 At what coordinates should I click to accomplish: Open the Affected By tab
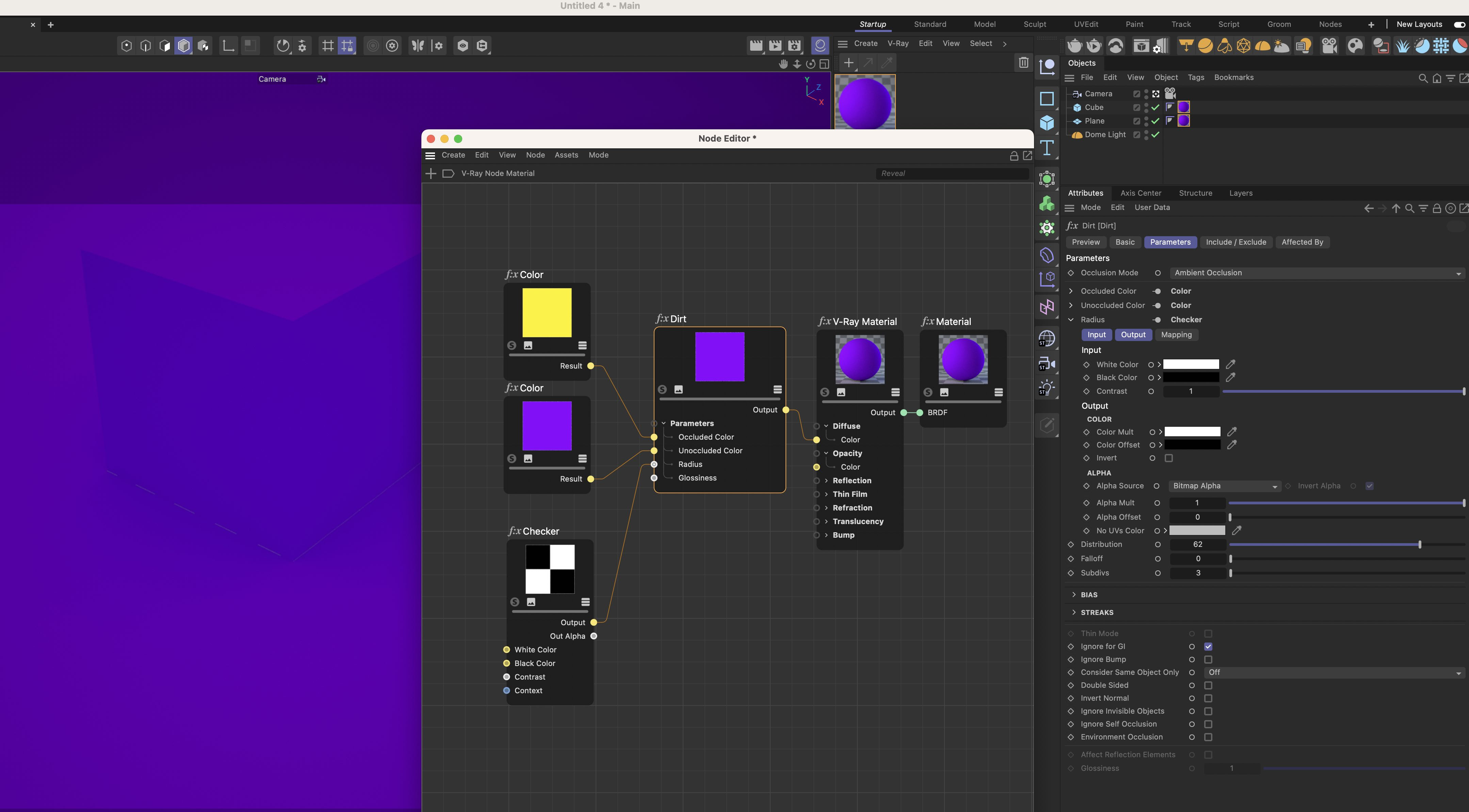1302,242
